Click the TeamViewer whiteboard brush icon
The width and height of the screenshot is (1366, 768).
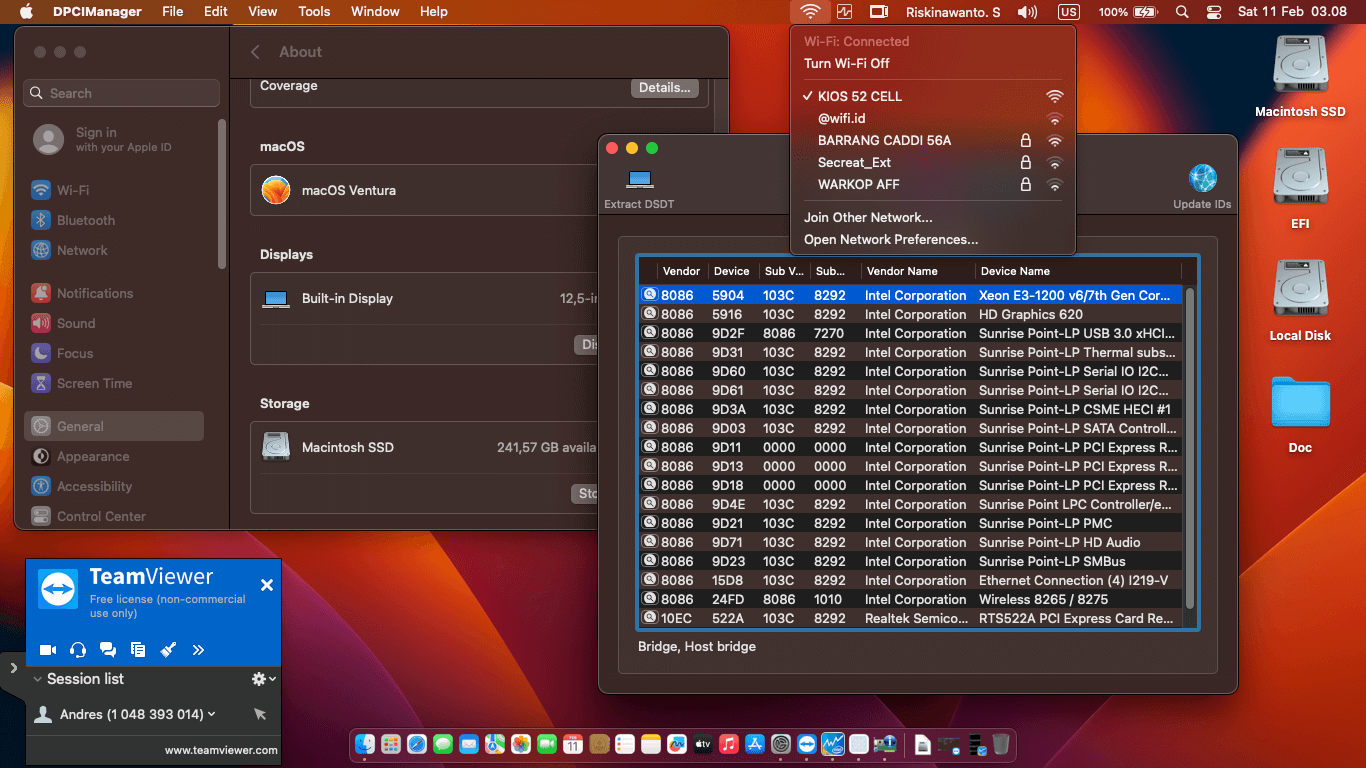[x=168, y=650]
